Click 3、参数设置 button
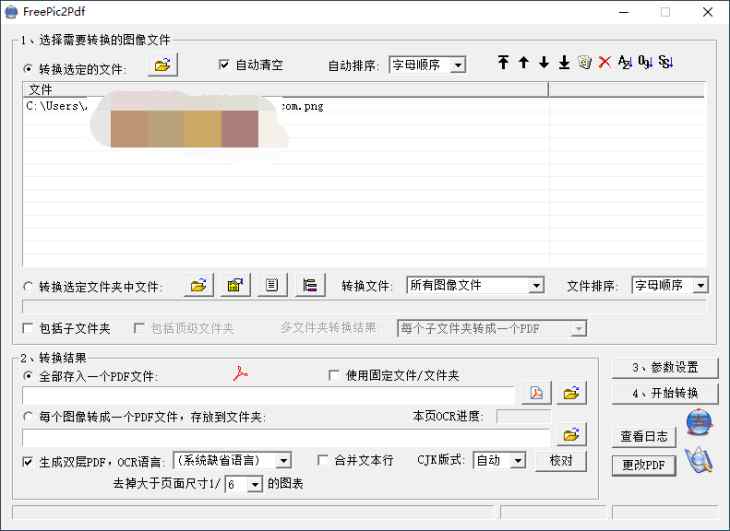 665,367
